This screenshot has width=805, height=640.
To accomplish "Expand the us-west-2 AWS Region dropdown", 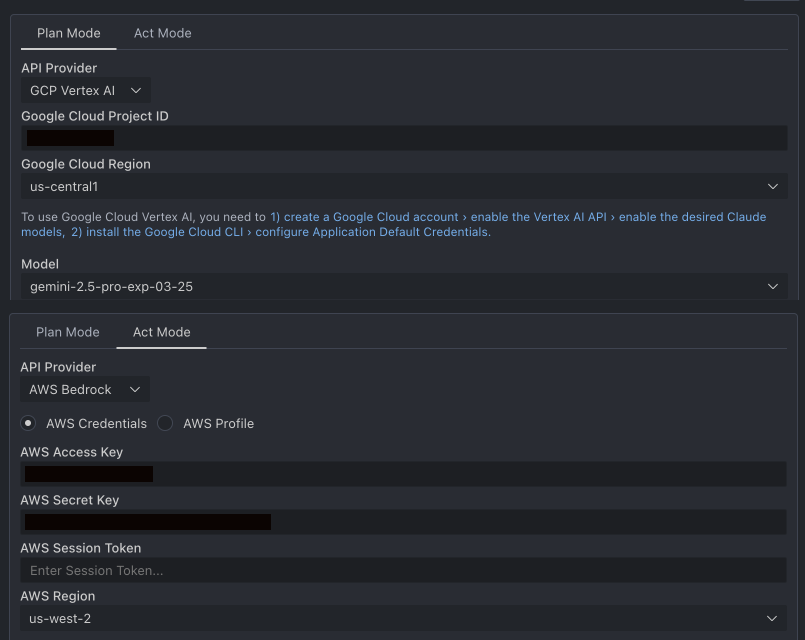I will pos(403,618).
